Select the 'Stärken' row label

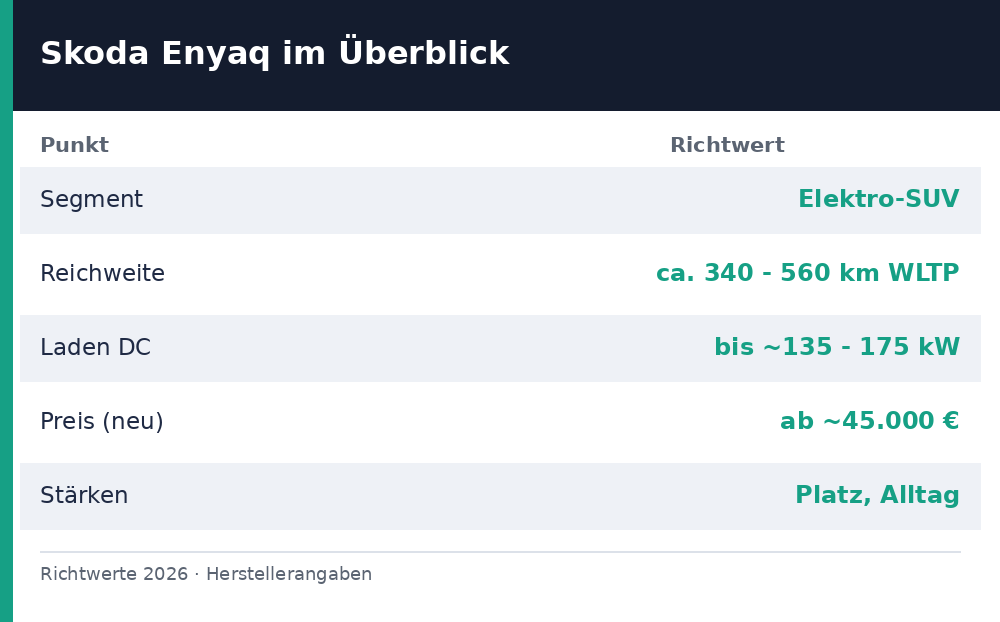pyautogui.click(x=84, y=495)
